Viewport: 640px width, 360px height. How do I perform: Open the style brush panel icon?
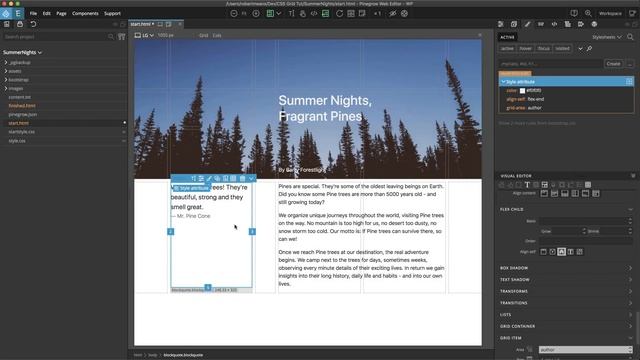pyautogui.click(x=527, y=24)
